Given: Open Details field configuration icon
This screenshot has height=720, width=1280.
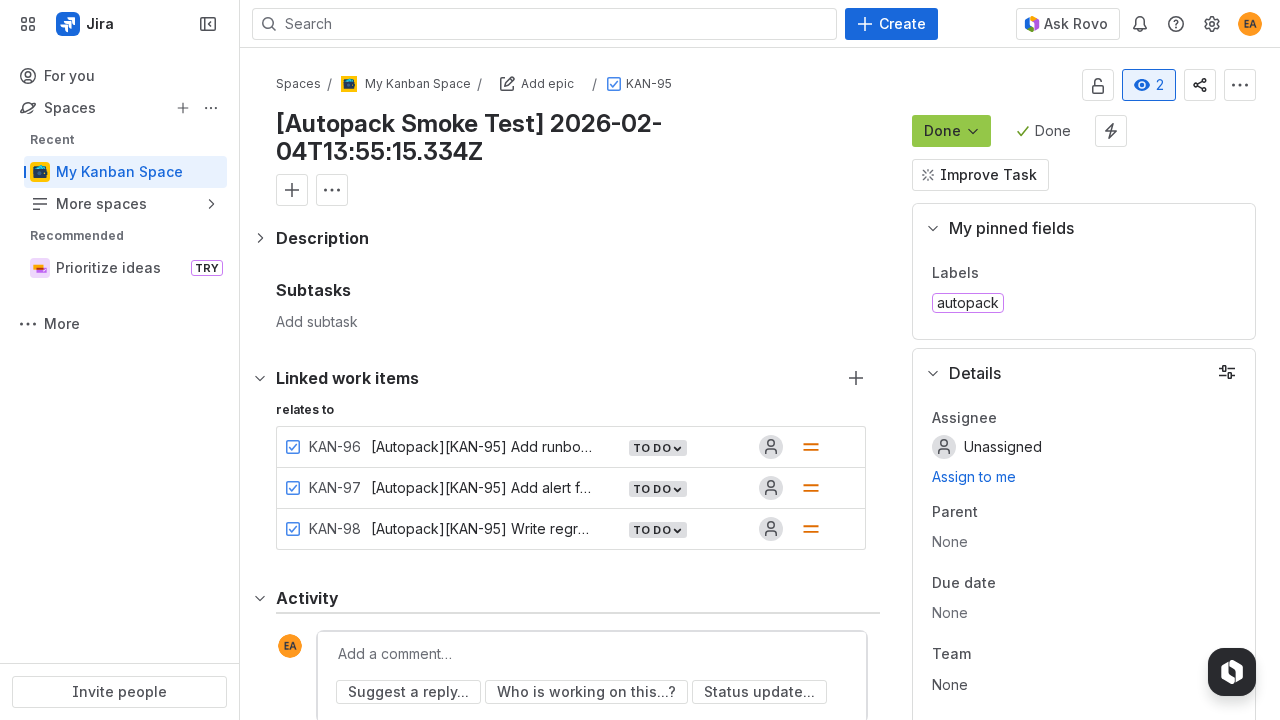Looking at the screenshot, I should tap(1227, 372).
